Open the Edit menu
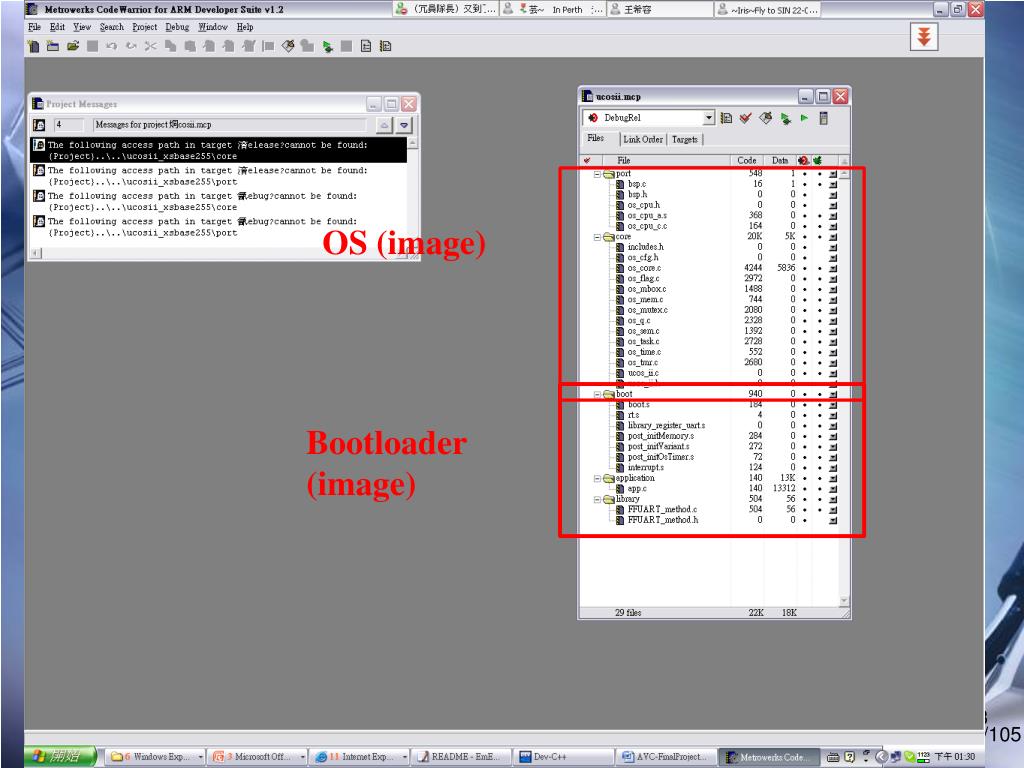The width and height of the screenshot is (1024, 768). coord(57,27)
